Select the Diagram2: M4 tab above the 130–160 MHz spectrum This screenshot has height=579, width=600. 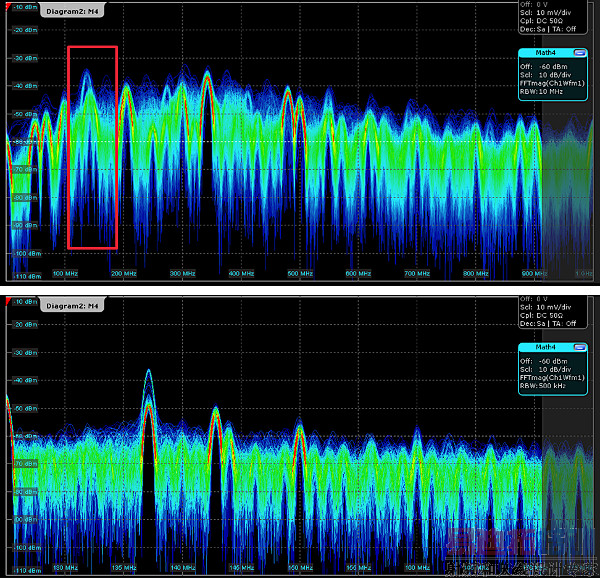[72, 306]
